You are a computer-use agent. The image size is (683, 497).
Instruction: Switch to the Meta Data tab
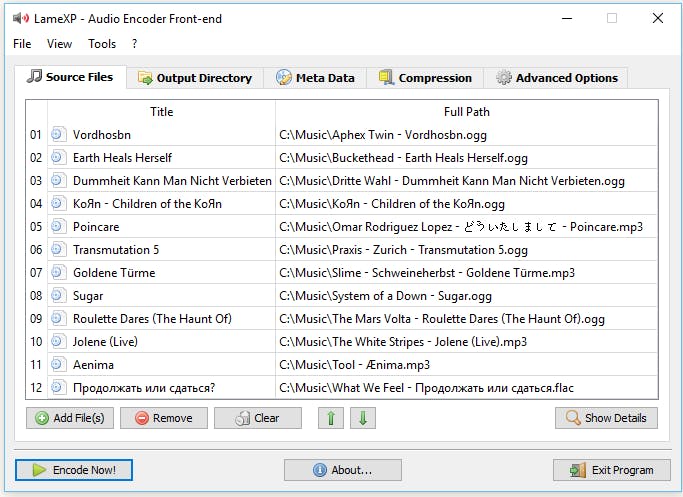315,78
